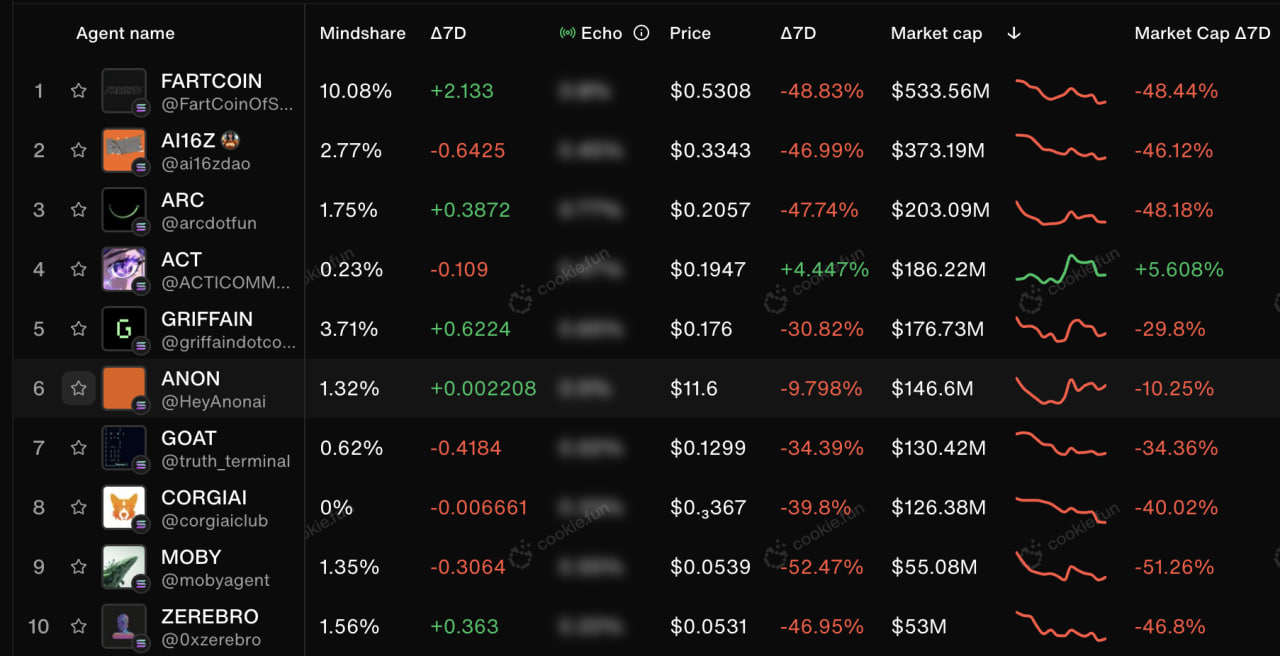
Task: Toggle favorite star for FARTCOIN
Action: point(78,91)
